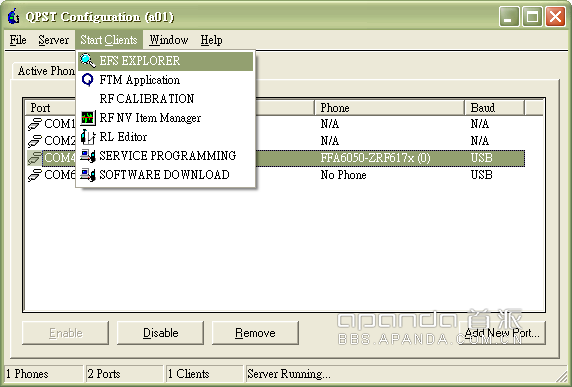Image resolution: width=572 pixels, height=387 pixels.
Task: Click the Software Download computer icon
Action: [x=88, y=175]
